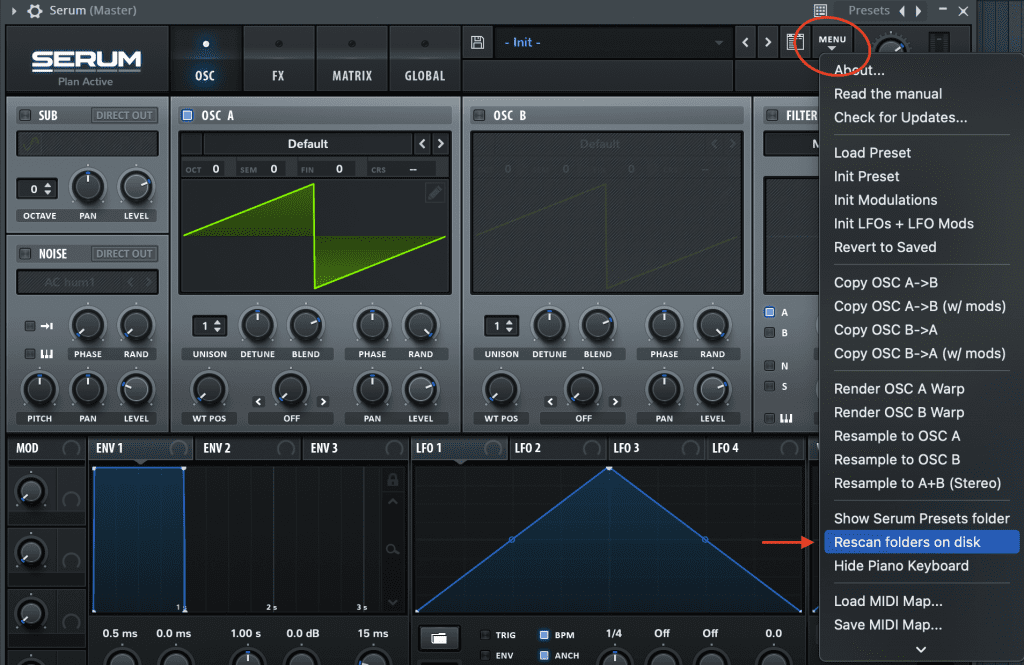Open the OSC A Default wavetable selector
Image resolution: width=1024 pixels, height=665 pixels.
[x=308, y=144]
